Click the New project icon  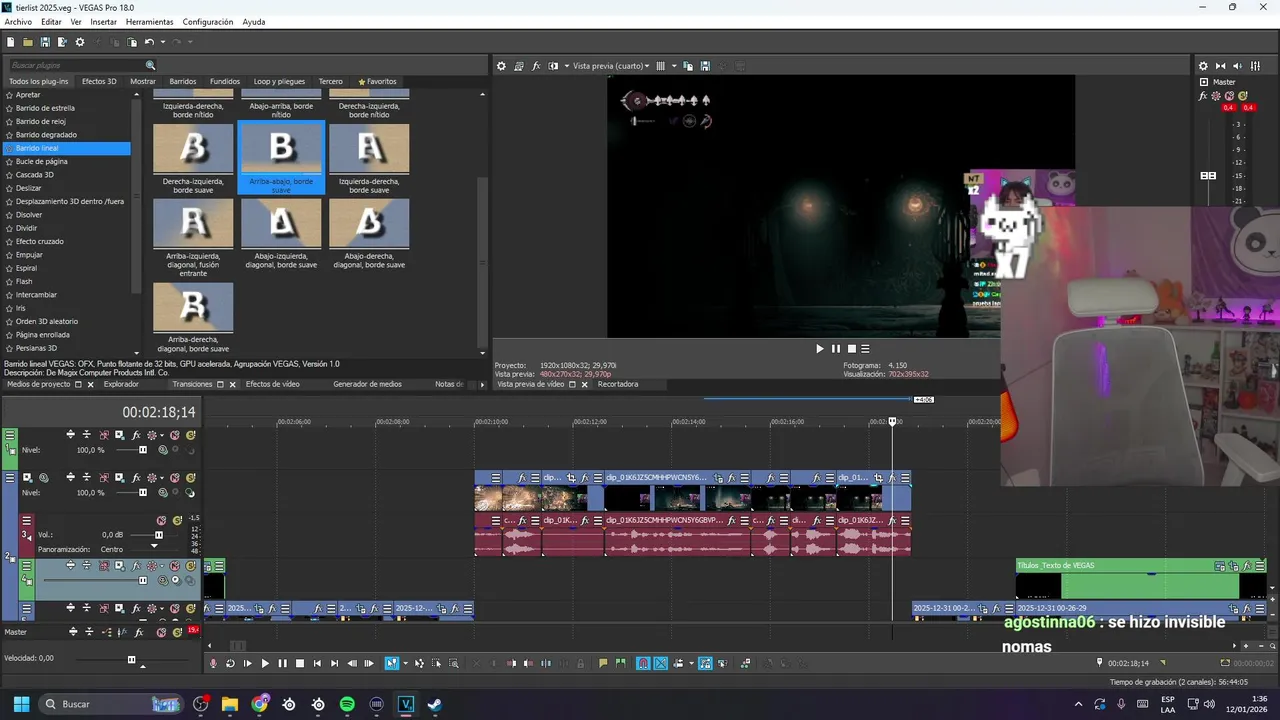[10, 42]
